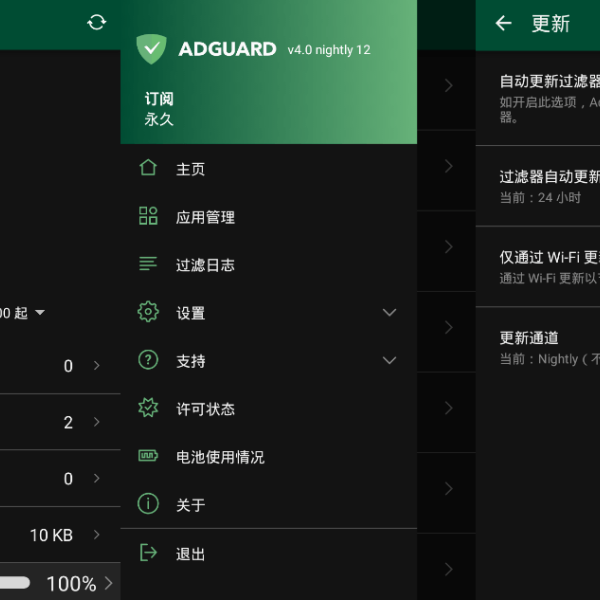This screenshot has width=600, height=600.
Task: Click the badge icon for 许可状态
Action: pos(148,408)
